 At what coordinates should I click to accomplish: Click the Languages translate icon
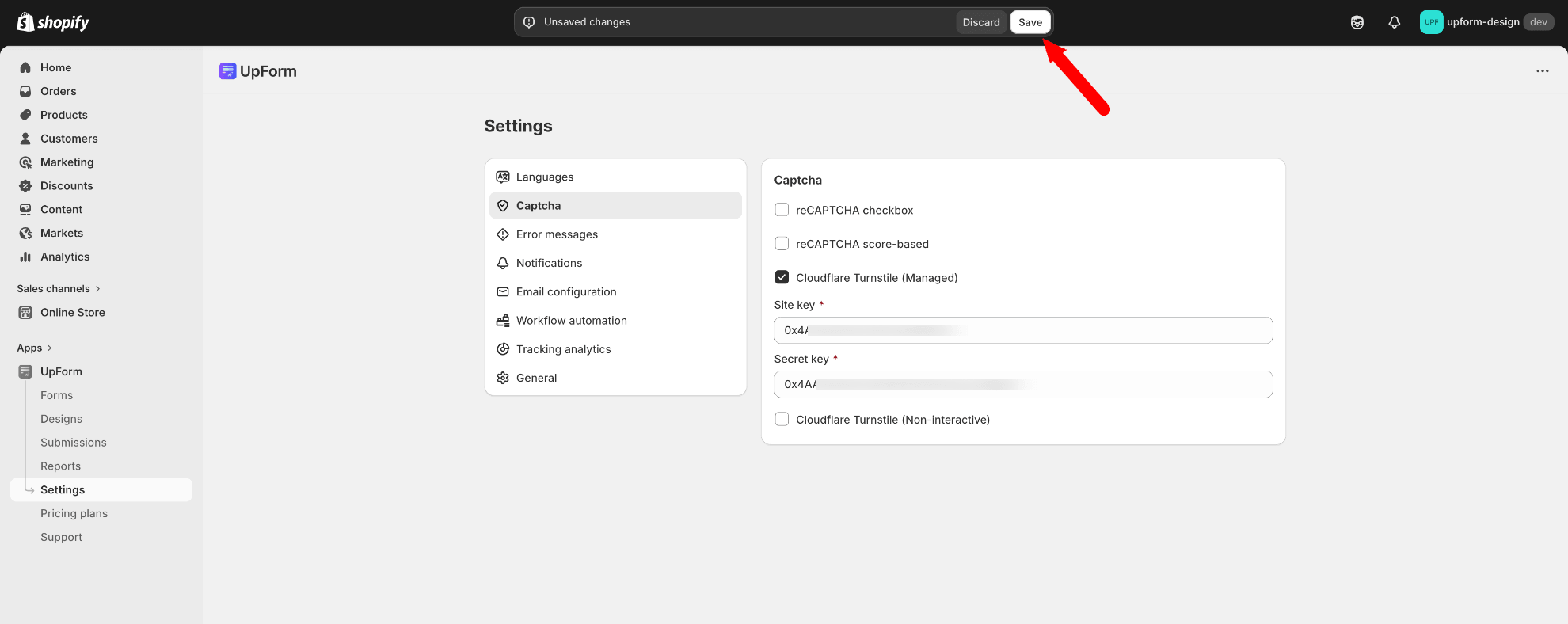tap(503, 177)
